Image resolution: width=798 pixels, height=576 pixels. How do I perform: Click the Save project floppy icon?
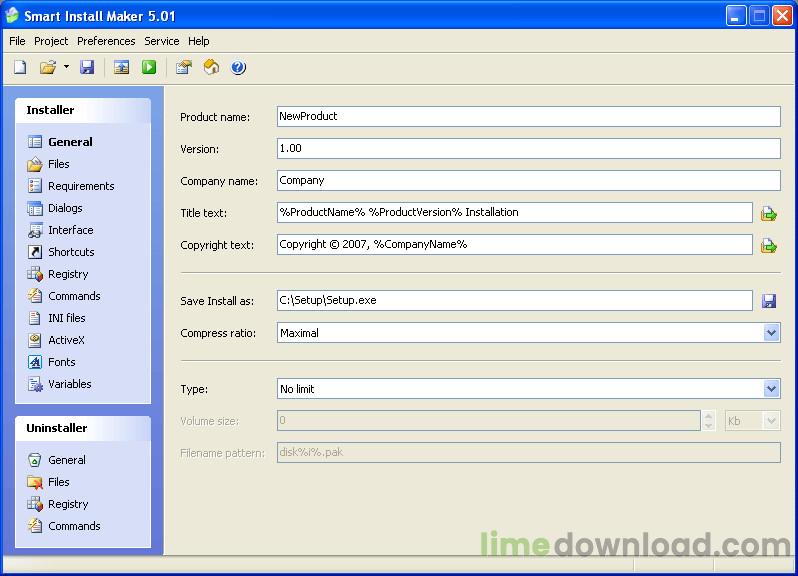[87, 67]
